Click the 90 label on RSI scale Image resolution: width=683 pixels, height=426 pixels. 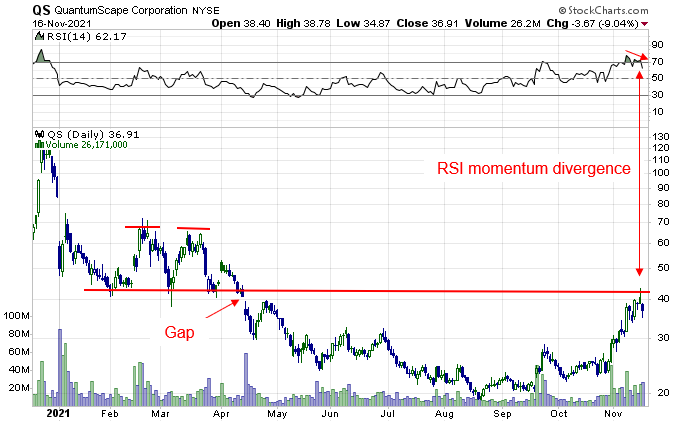pos(657,44)
